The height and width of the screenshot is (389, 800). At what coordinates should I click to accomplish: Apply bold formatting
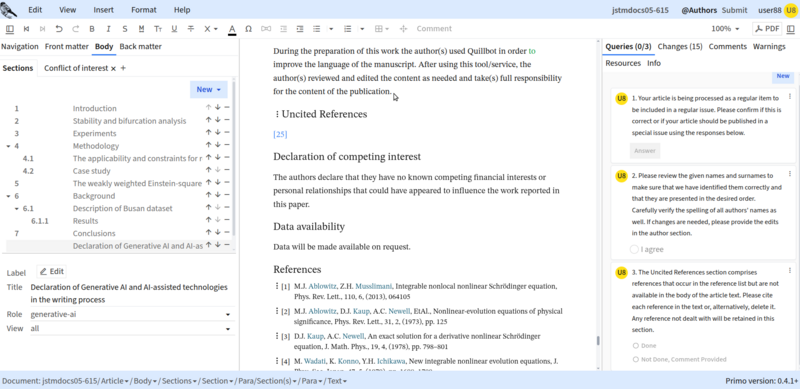click(x=92, y=29)
